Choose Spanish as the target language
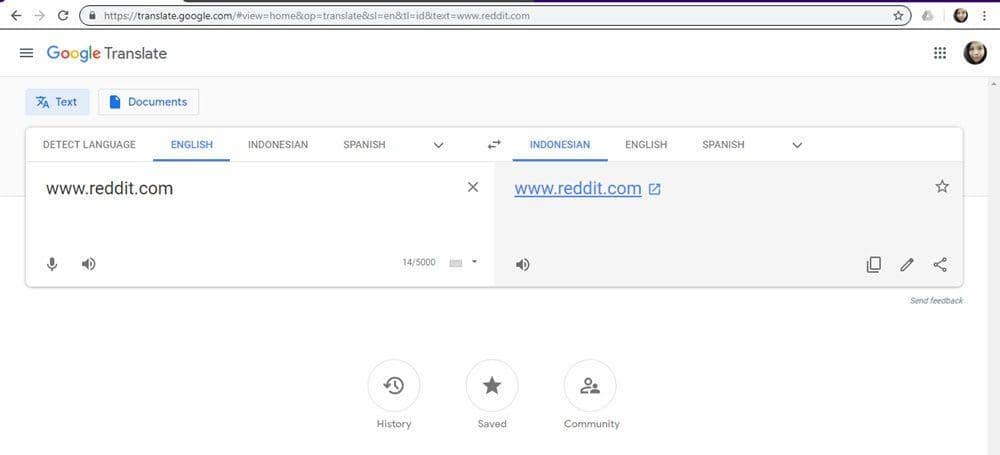This screenshot has width=1000, height=455. pos(723,145)
